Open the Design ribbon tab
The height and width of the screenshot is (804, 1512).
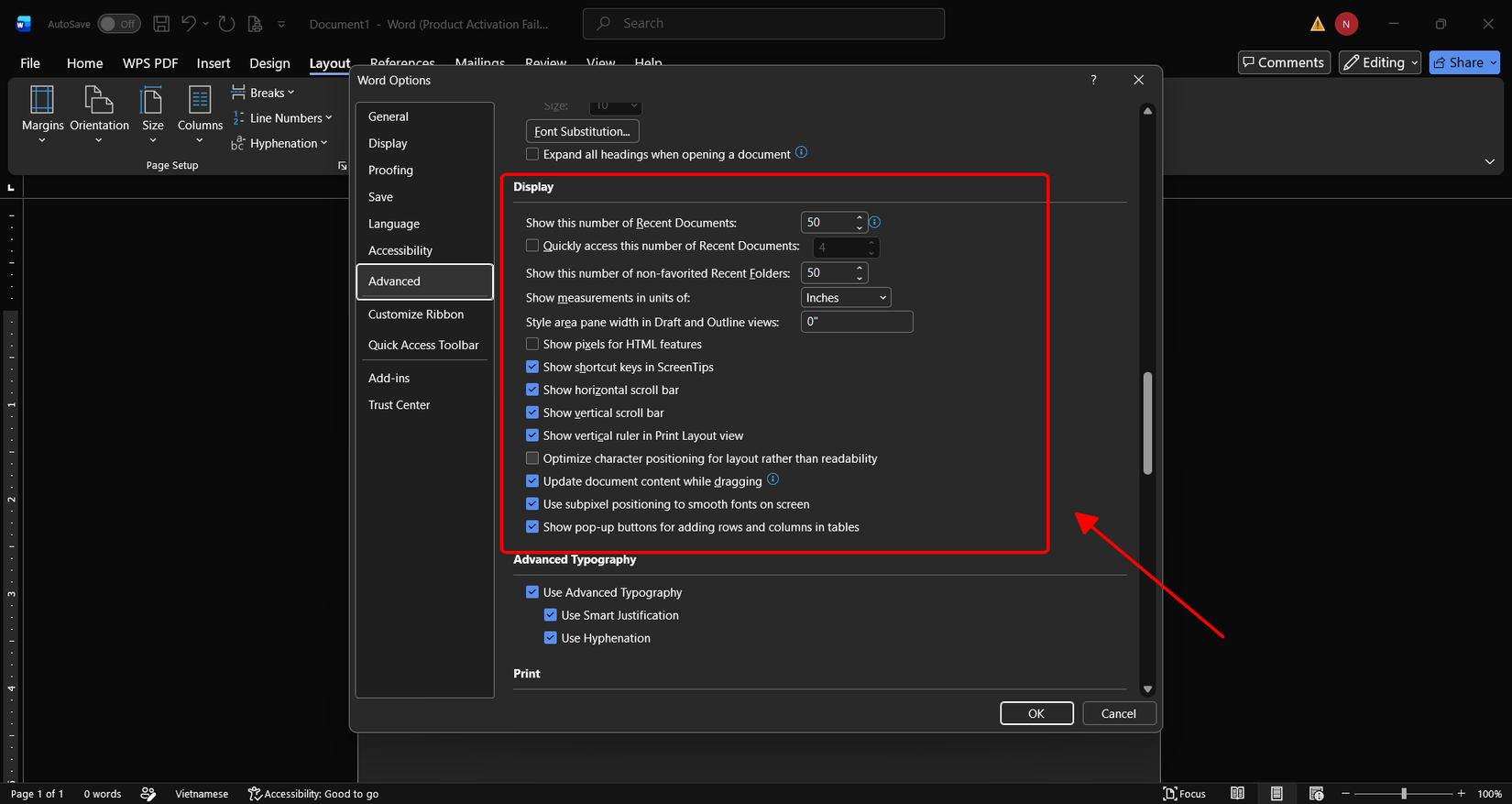tap(269, 63)
